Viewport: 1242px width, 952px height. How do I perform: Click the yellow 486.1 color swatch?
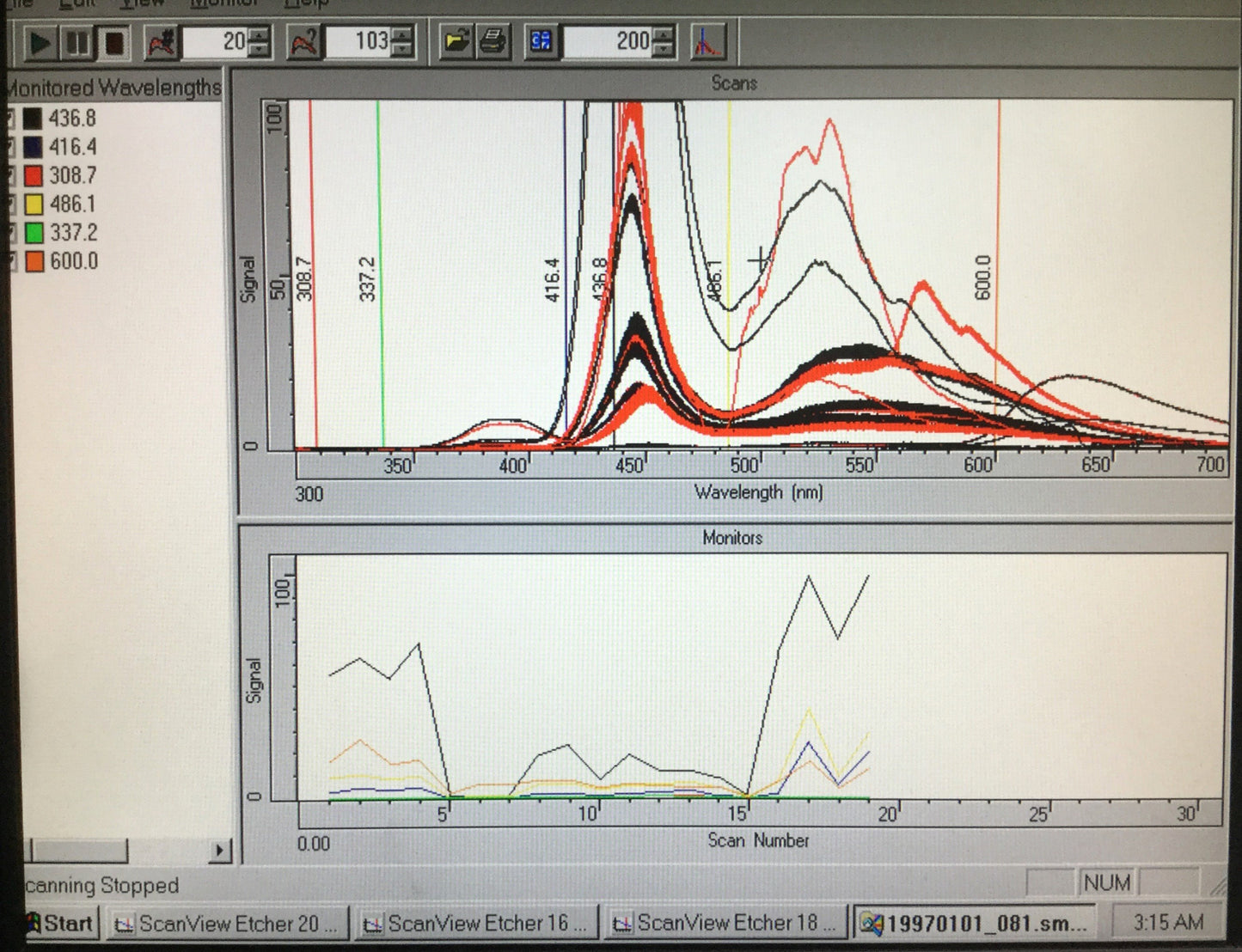coord(34,204)
